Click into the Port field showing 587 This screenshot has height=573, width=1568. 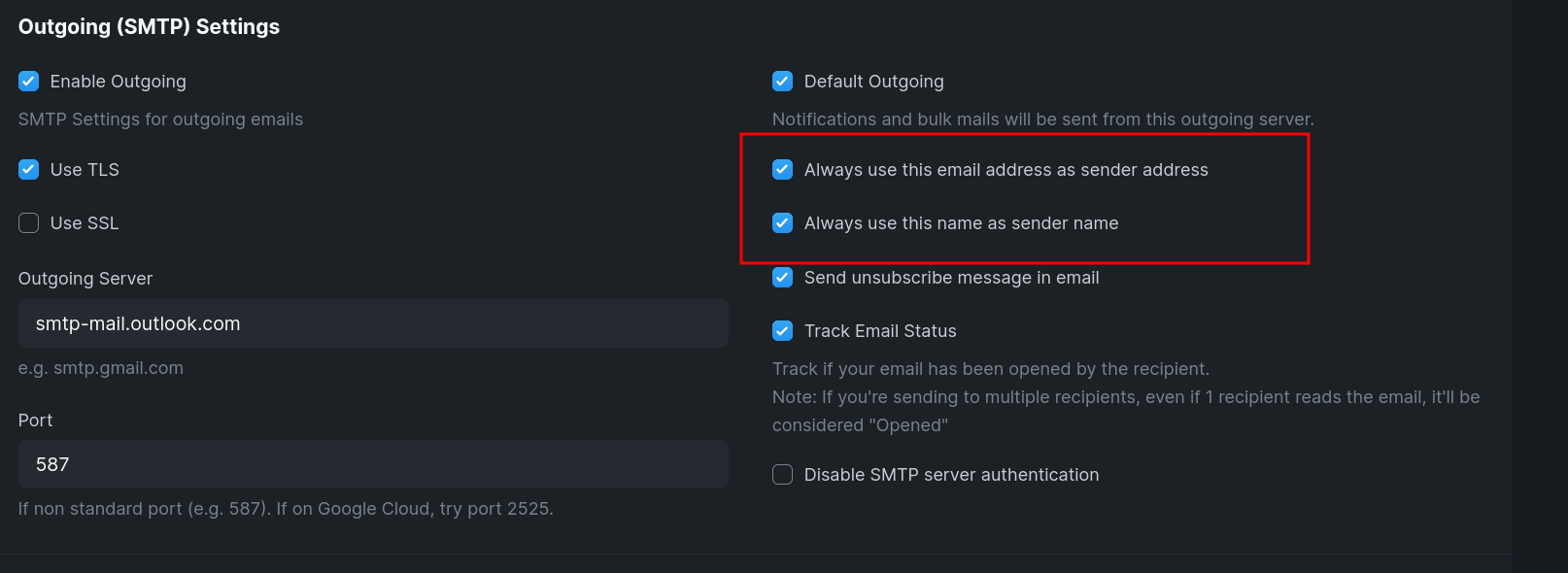point(373,464)
